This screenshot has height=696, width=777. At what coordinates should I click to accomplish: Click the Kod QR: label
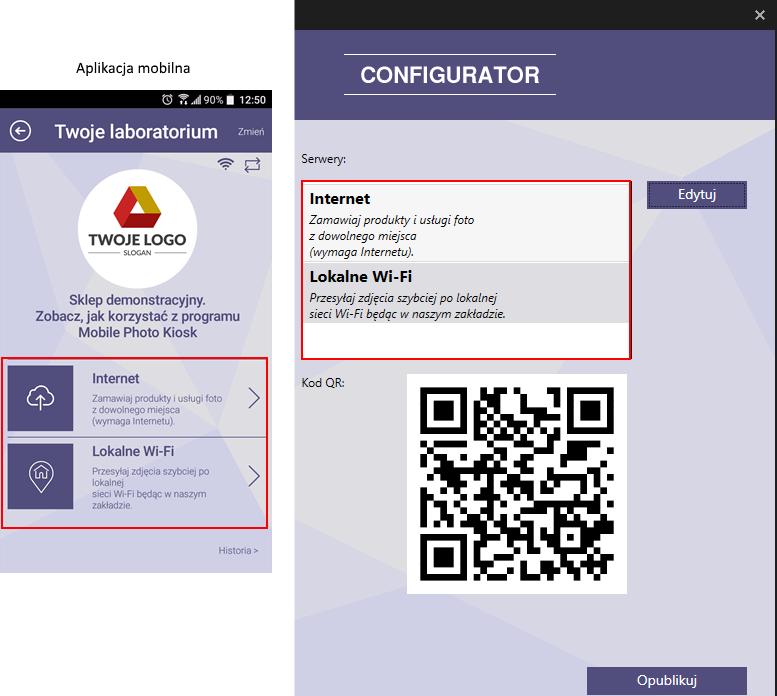323,382
